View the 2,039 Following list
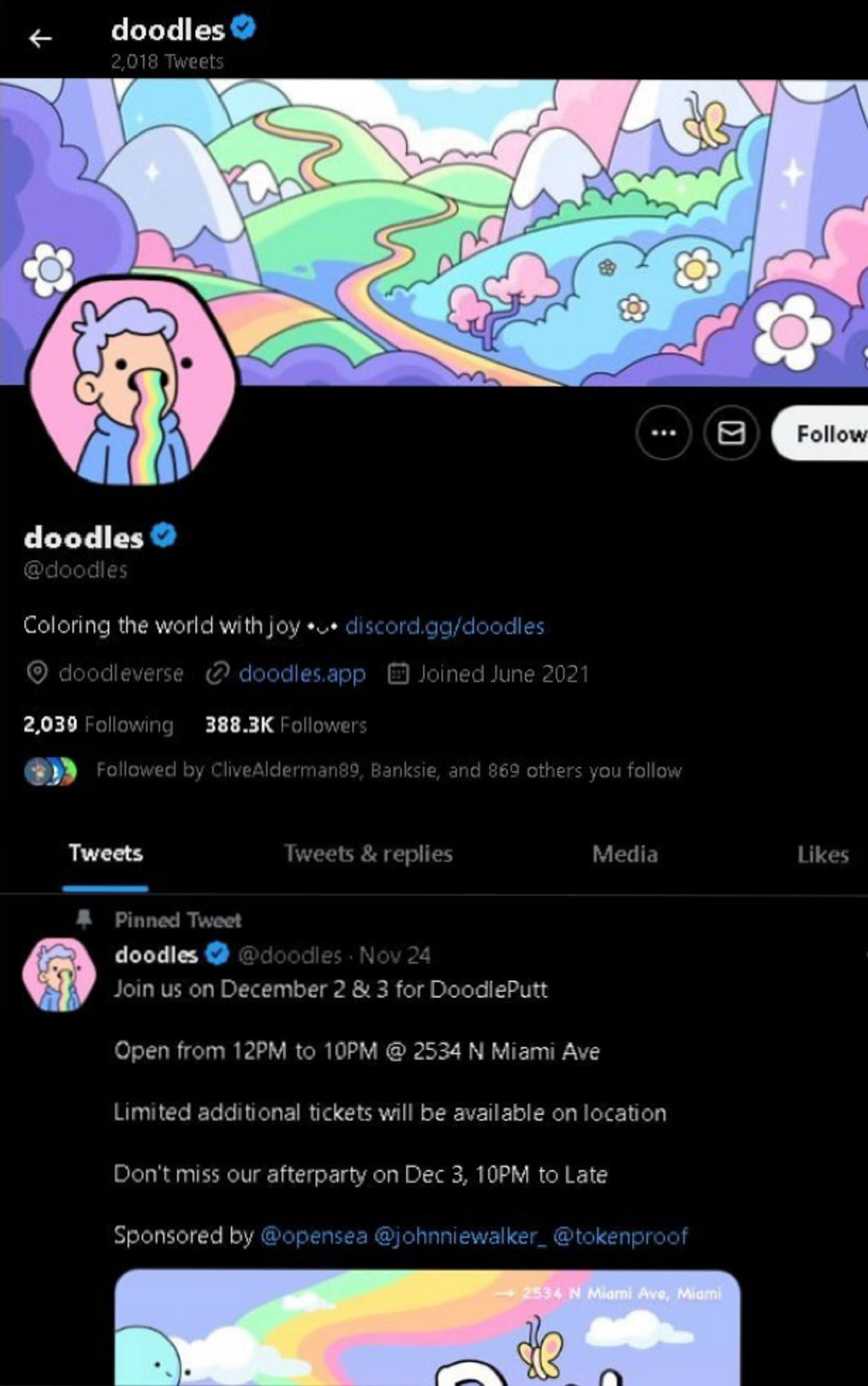The height and width of the screenshot is (1386, 868). [x=98, y=724]
